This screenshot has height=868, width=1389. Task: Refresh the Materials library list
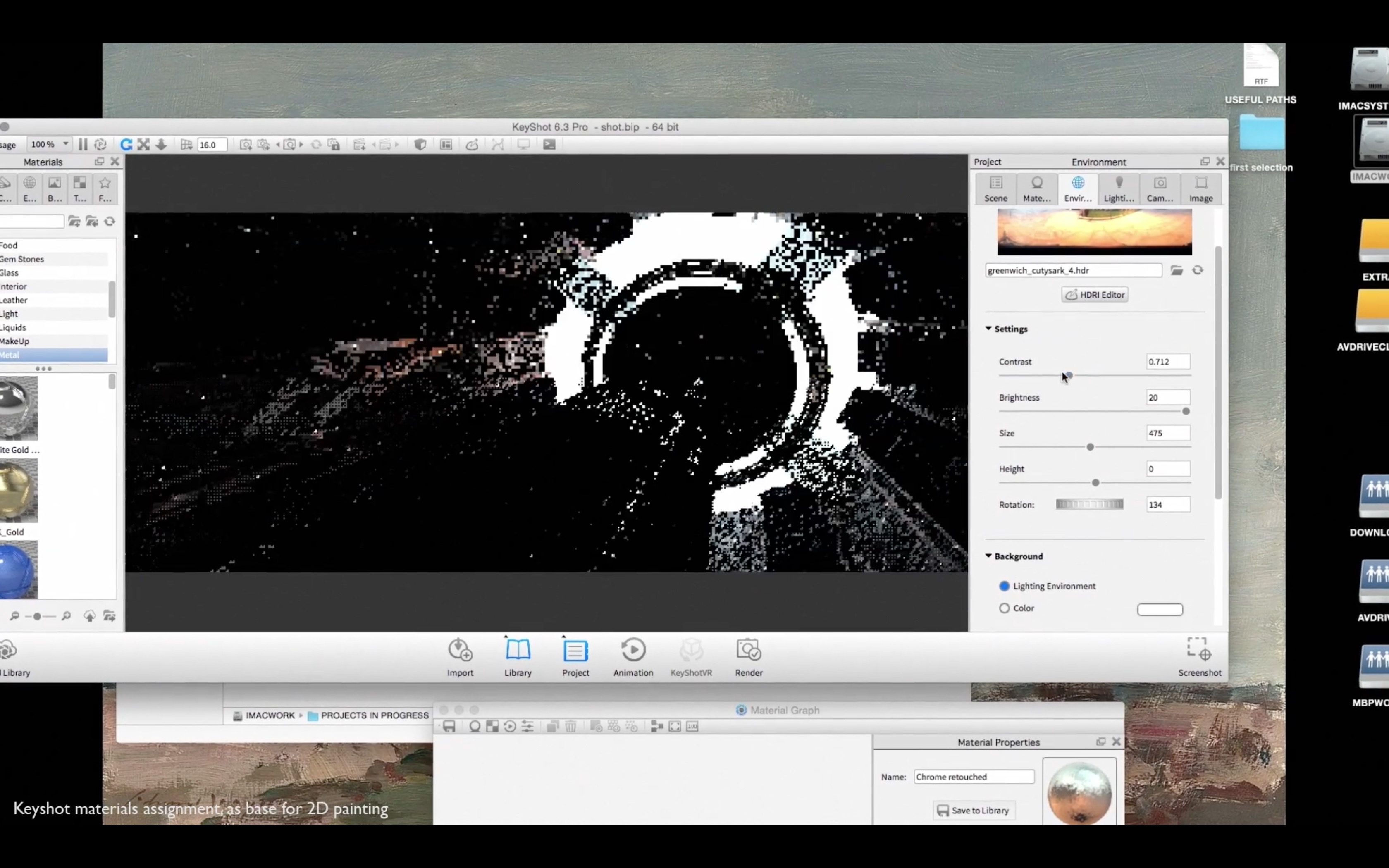click(110, 222)
